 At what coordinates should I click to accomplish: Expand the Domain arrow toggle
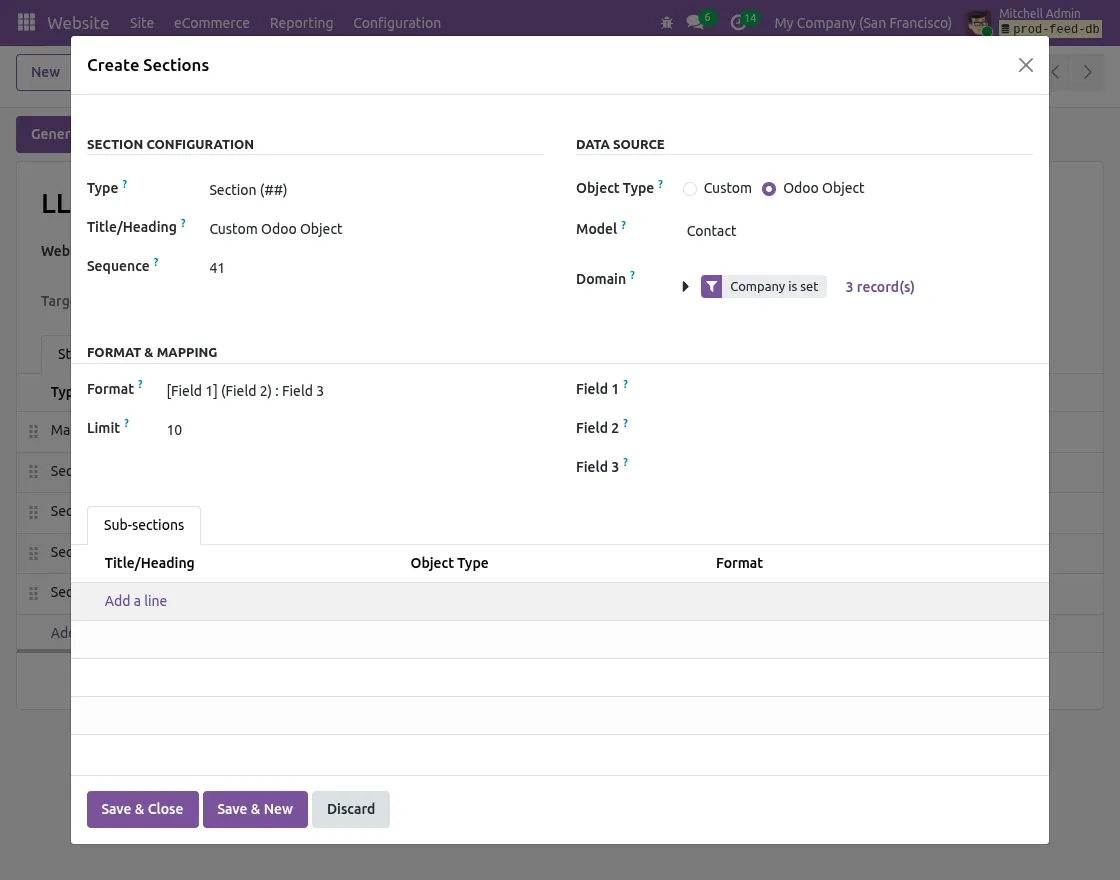pyautogui.click(x=686, y=286)
